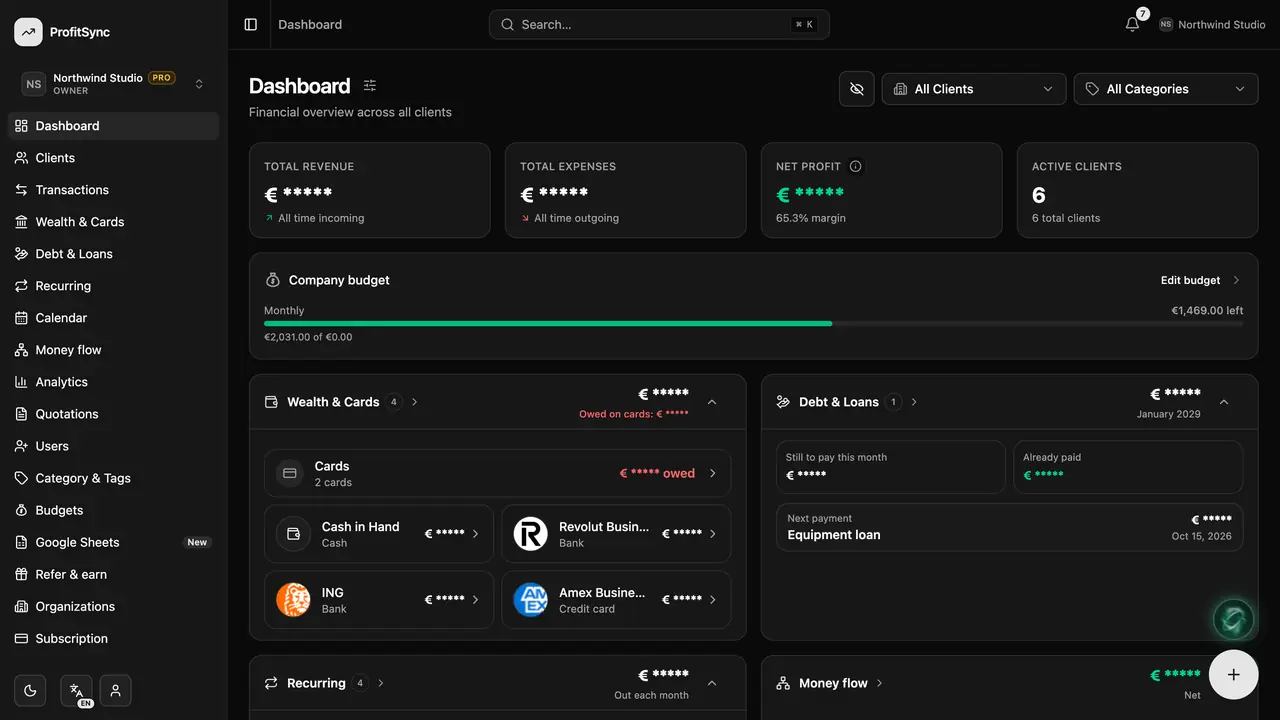Open the Northwind Studio organization switcher
This screenshot has width=1280, height=720.
[x=114, y=84]
